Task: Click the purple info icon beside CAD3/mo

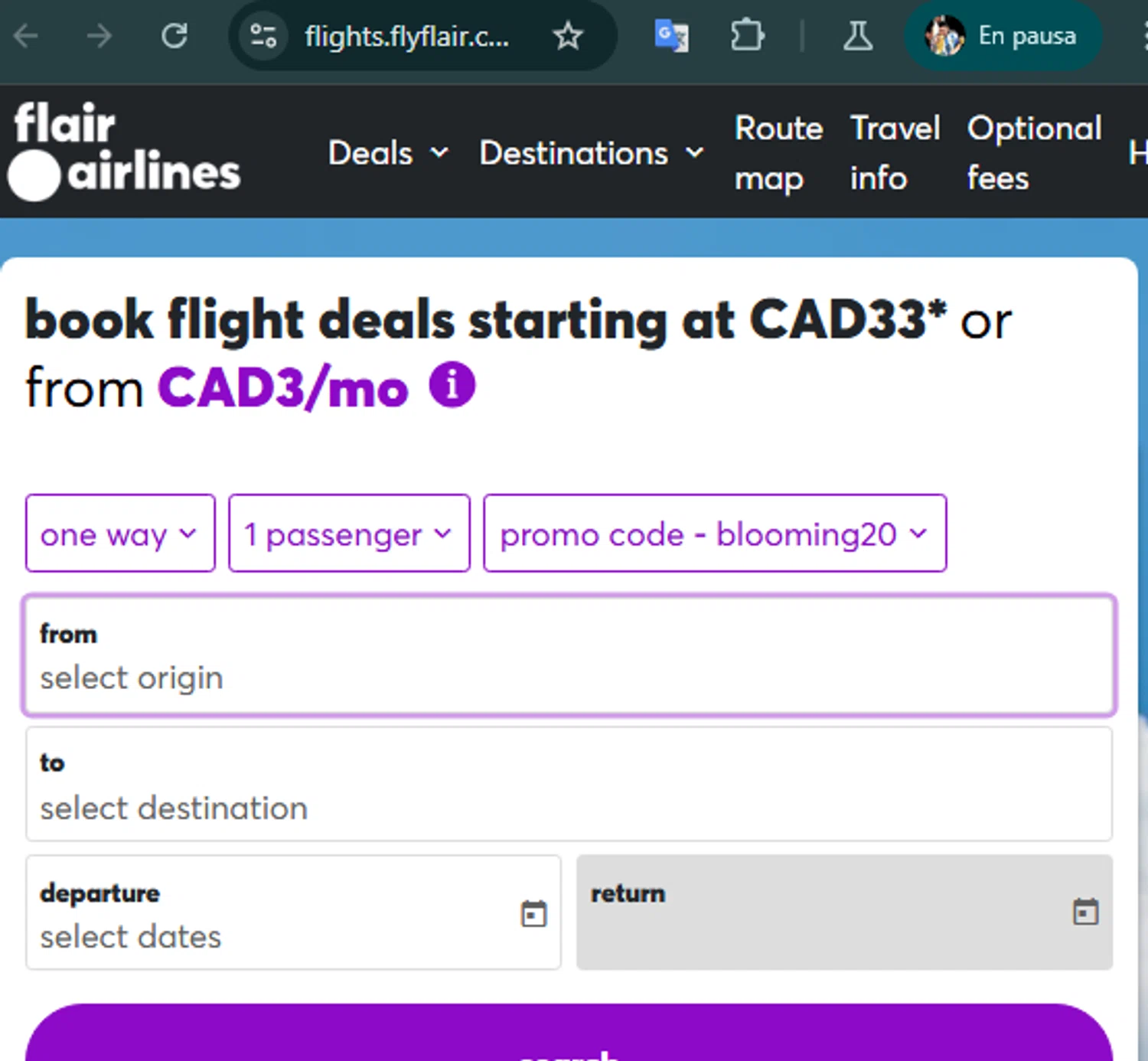Action: click(452, 385)
